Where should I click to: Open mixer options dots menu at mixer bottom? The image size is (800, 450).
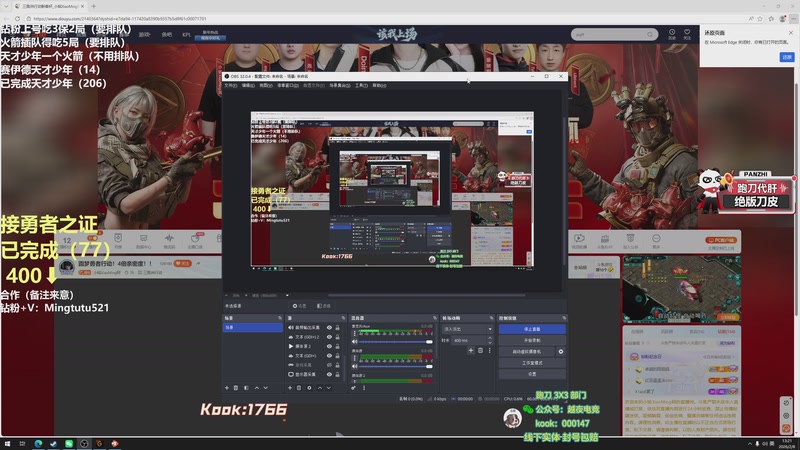pyautogui.click(x=364, y=388)
